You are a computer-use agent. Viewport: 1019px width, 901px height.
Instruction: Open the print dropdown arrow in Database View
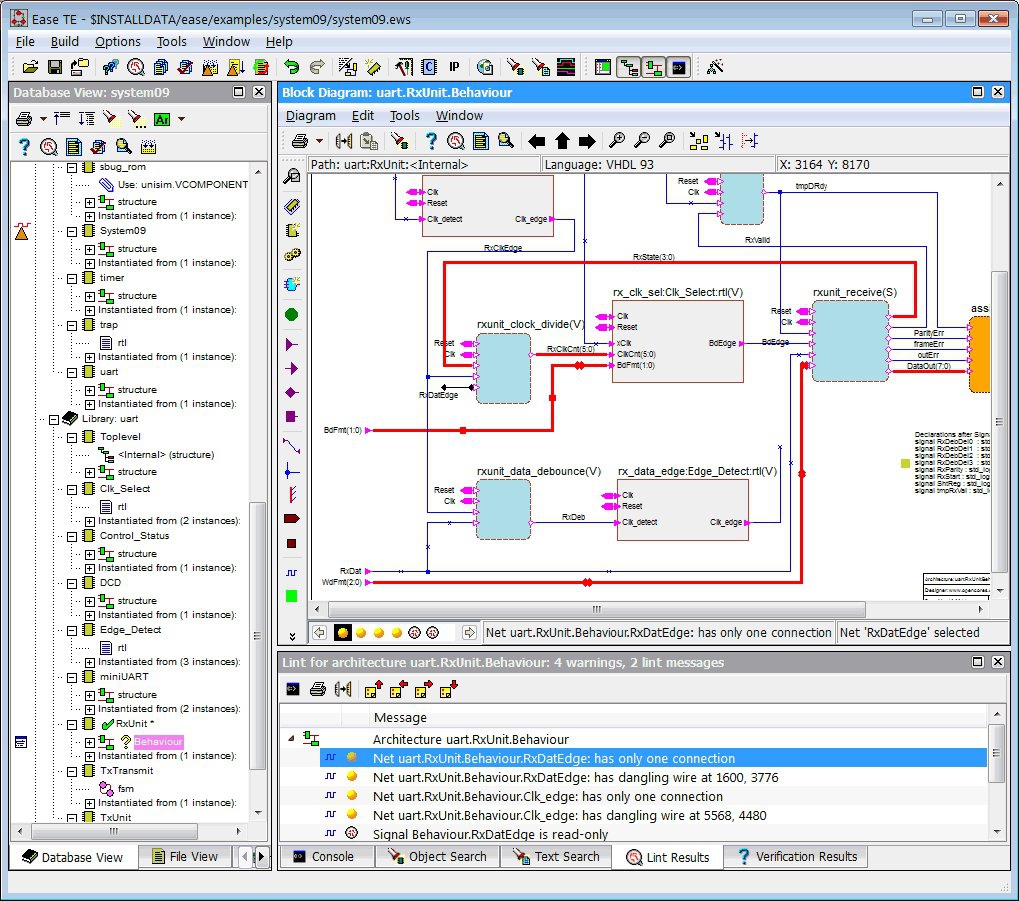coord(43,119)
